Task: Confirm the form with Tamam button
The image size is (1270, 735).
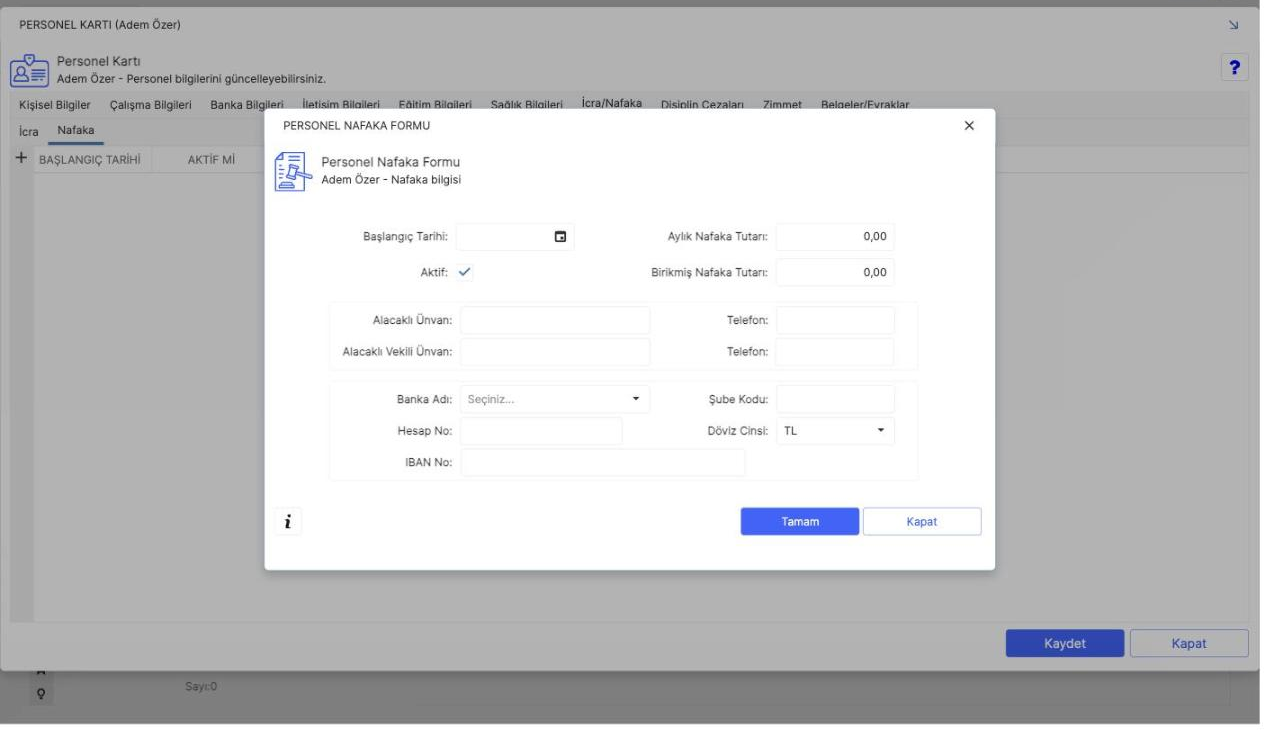Action: pyautogui.click(x=800, y=521)
